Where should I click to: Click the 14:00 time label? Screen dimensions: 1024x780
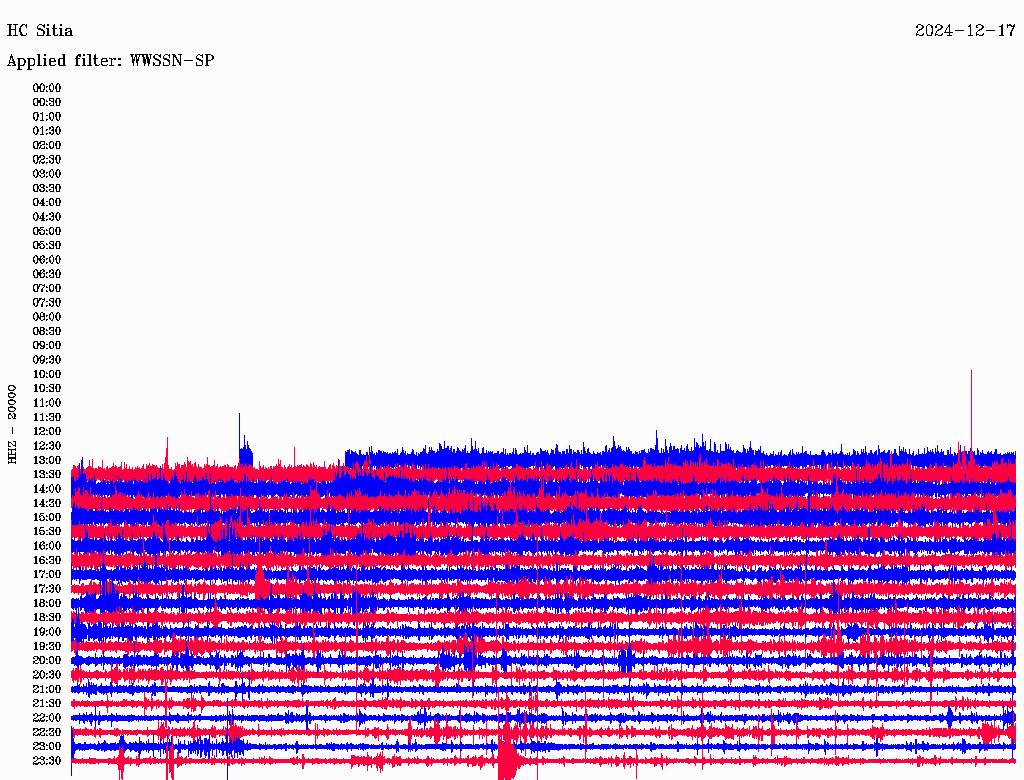click(47, 489)
